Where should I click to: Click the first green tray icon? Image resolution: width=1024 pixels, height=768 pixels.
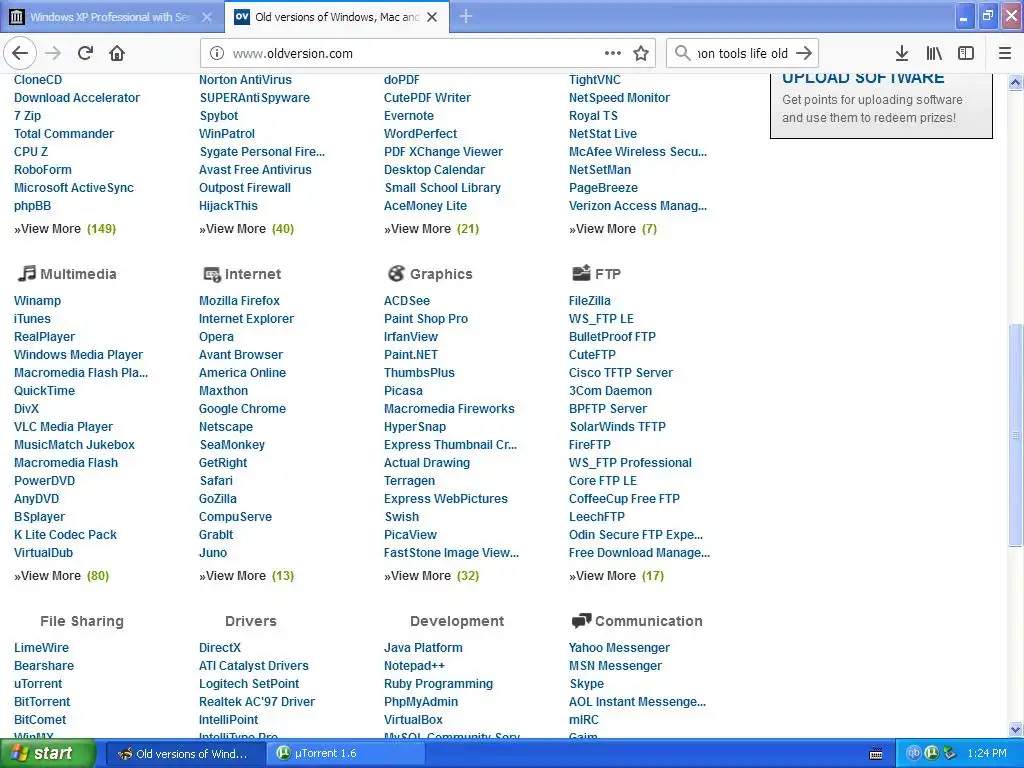(913, 753)
